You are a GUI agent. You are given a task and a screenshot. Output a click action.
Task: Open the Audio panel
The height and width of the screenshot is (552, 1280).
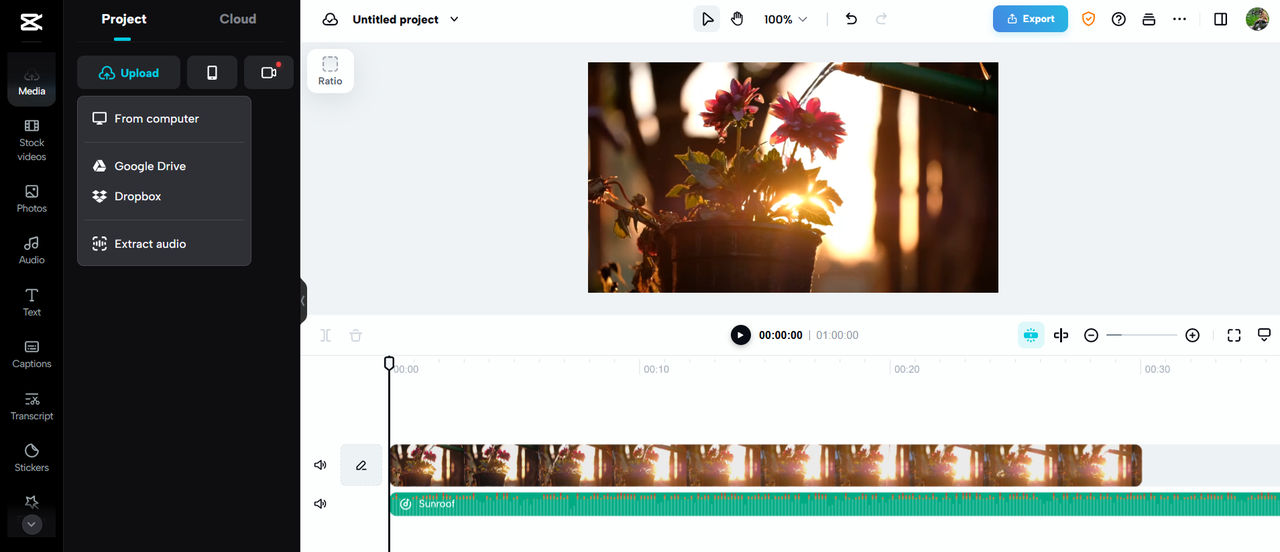[x=31, y=250]
